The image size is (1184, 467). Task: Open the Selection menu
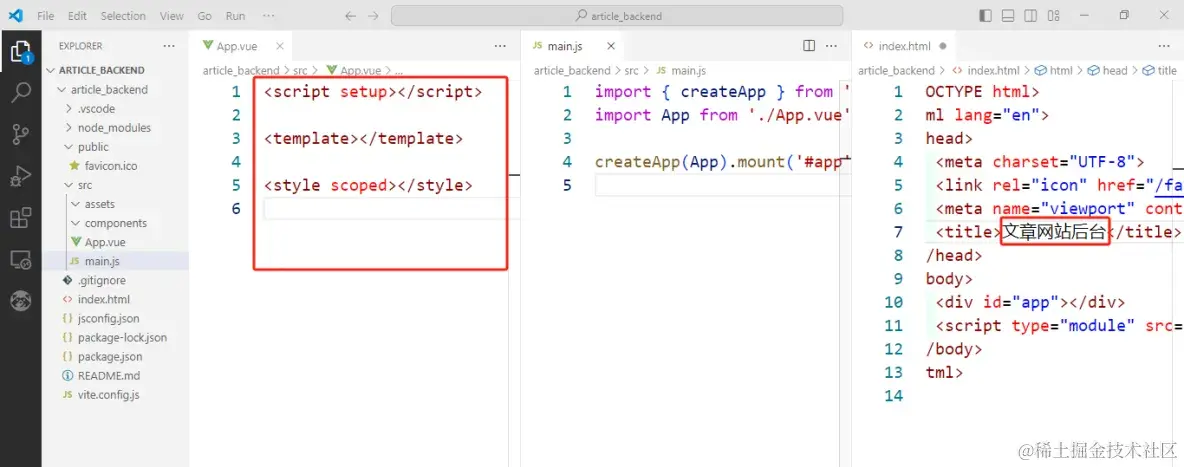pos(123,16)
